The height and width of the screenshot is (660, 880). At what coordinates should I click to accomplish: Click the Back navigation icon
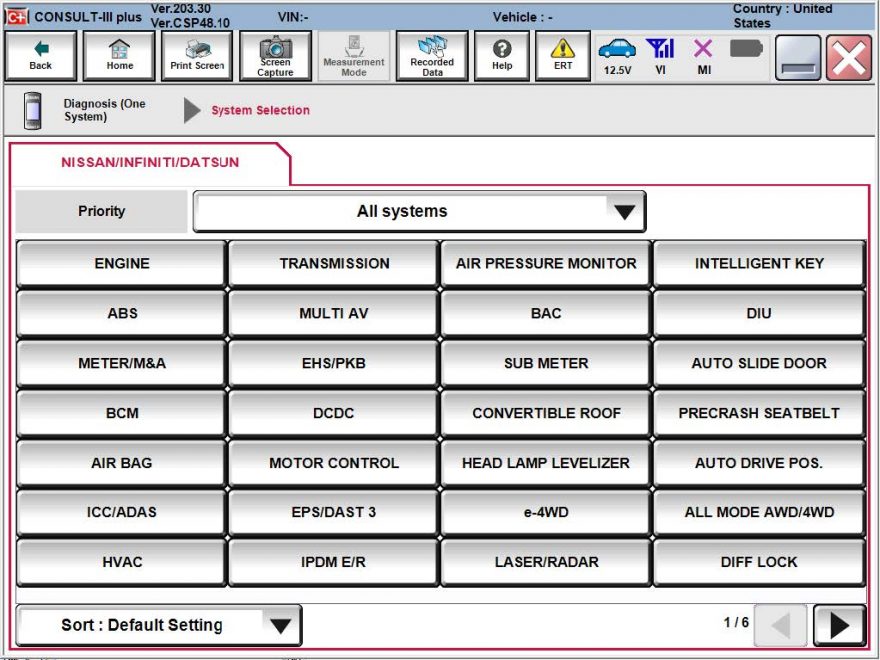[40, 55]
